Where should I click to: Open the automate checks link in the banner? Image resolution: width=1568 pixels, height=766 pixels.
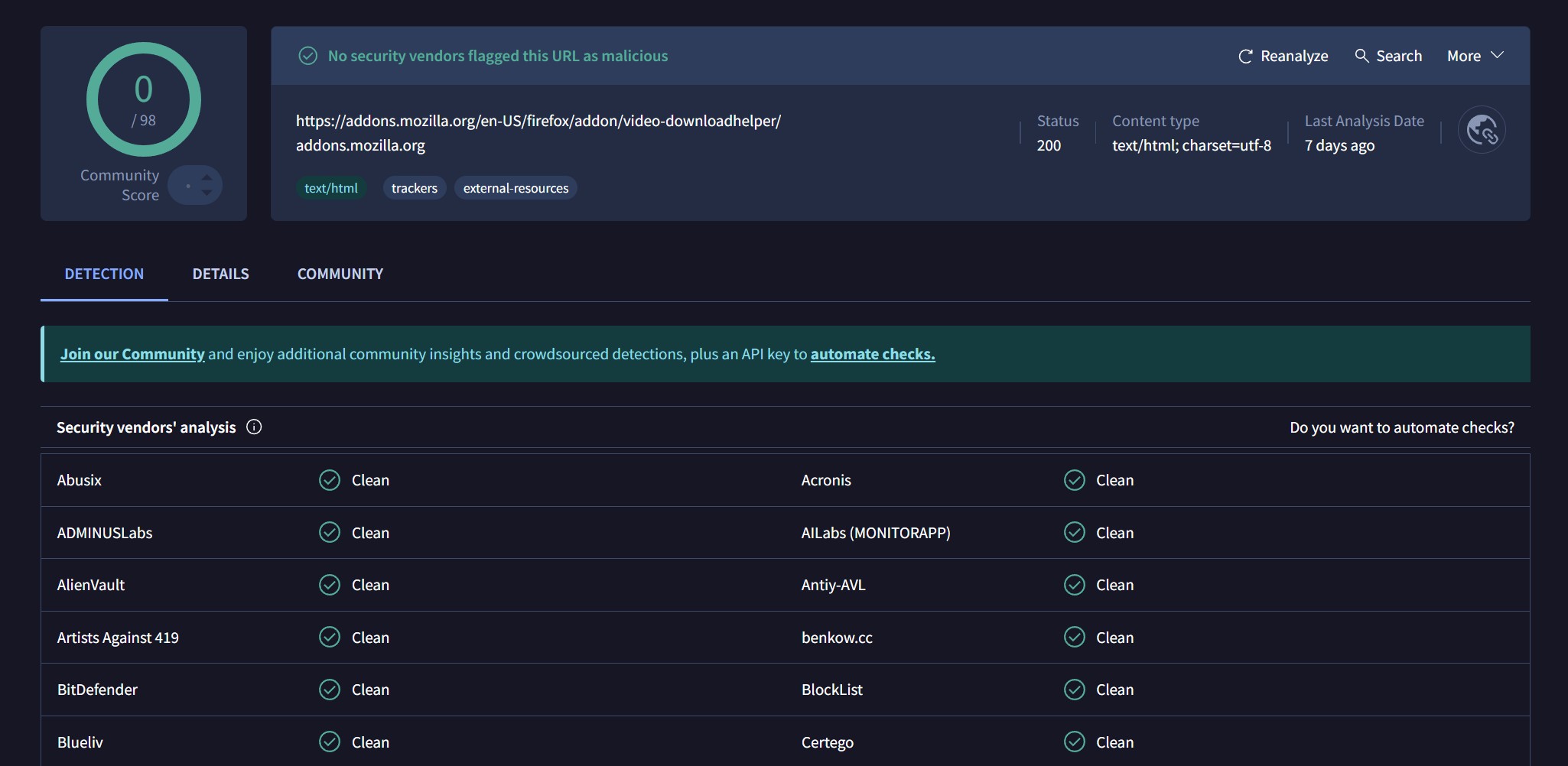click(872, 354)
